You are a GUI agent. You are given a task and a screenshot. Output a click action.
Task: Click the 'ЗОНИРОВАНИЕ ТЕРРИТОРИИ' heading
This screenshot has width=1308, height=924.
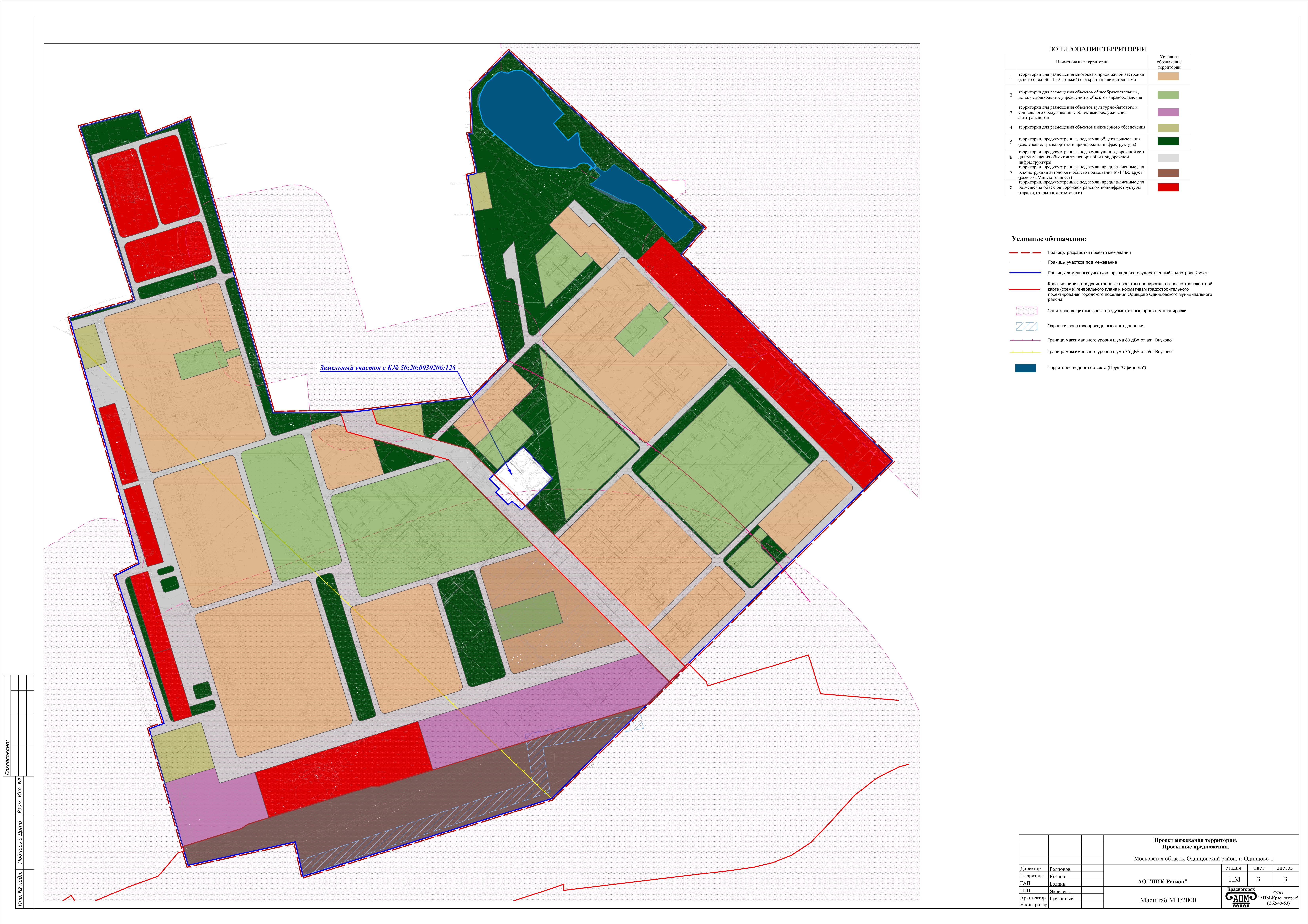1097,49
